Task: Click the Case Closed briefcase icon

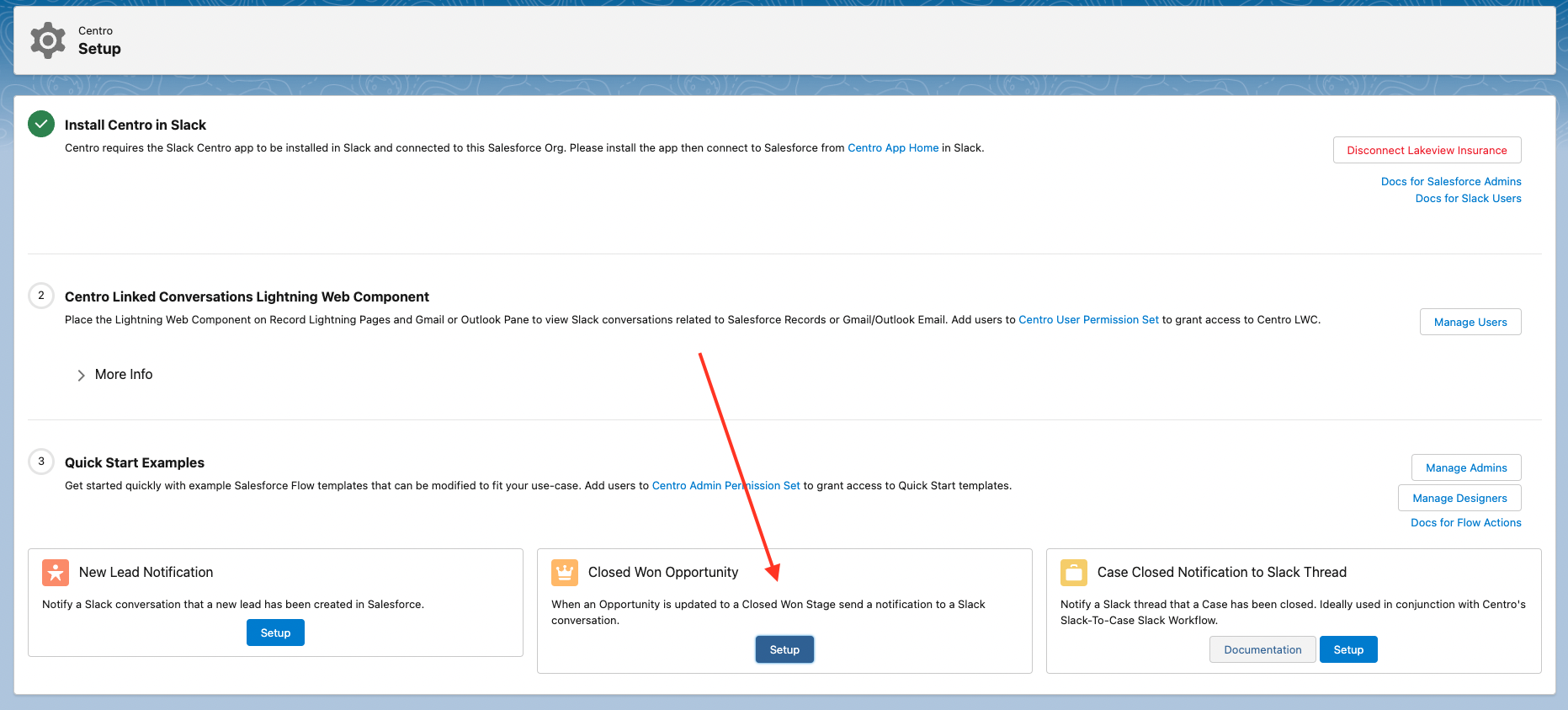Action: point(1074,573)
